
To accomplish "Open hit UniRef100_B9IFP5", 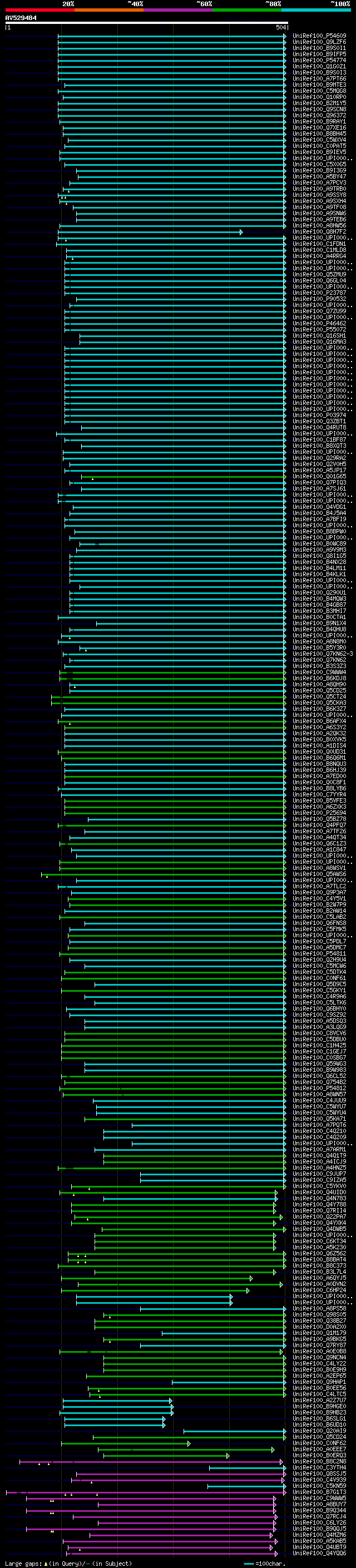I will pos(319,54).
